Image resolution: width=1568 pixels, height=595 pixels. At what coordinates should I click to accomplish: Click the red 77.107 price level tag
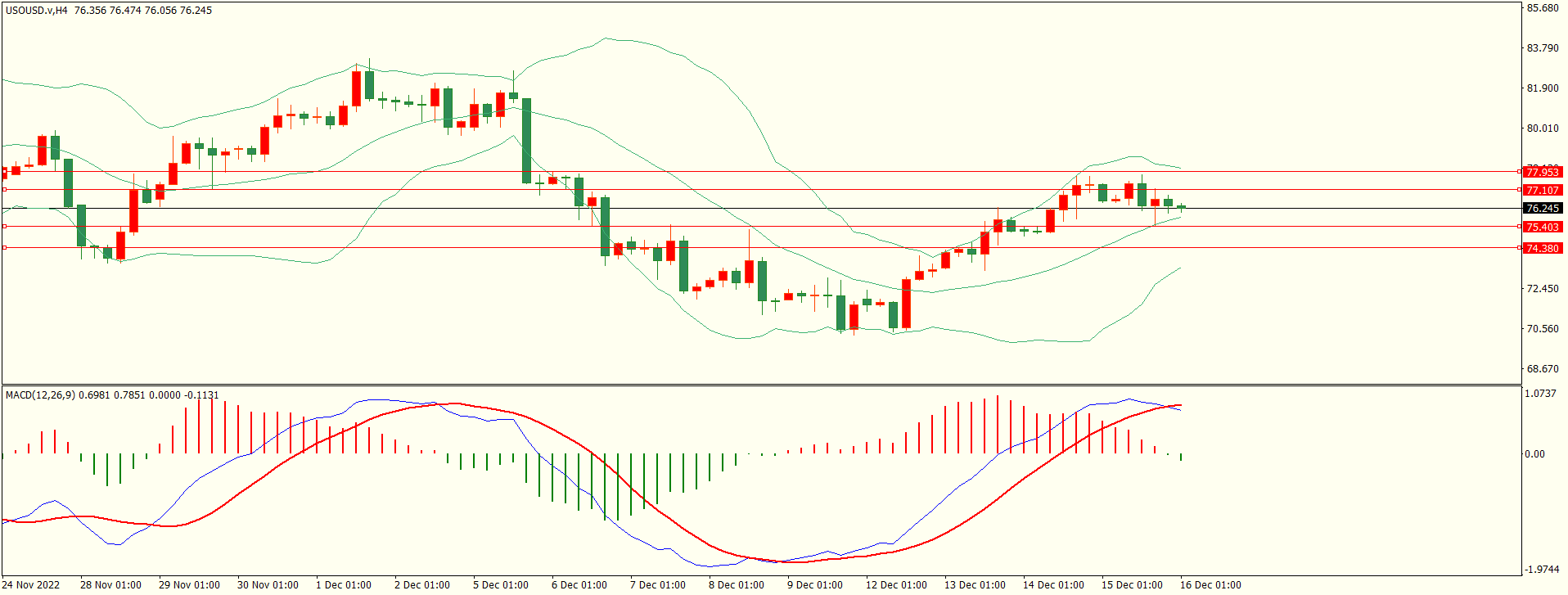(x=1543, y=190)
